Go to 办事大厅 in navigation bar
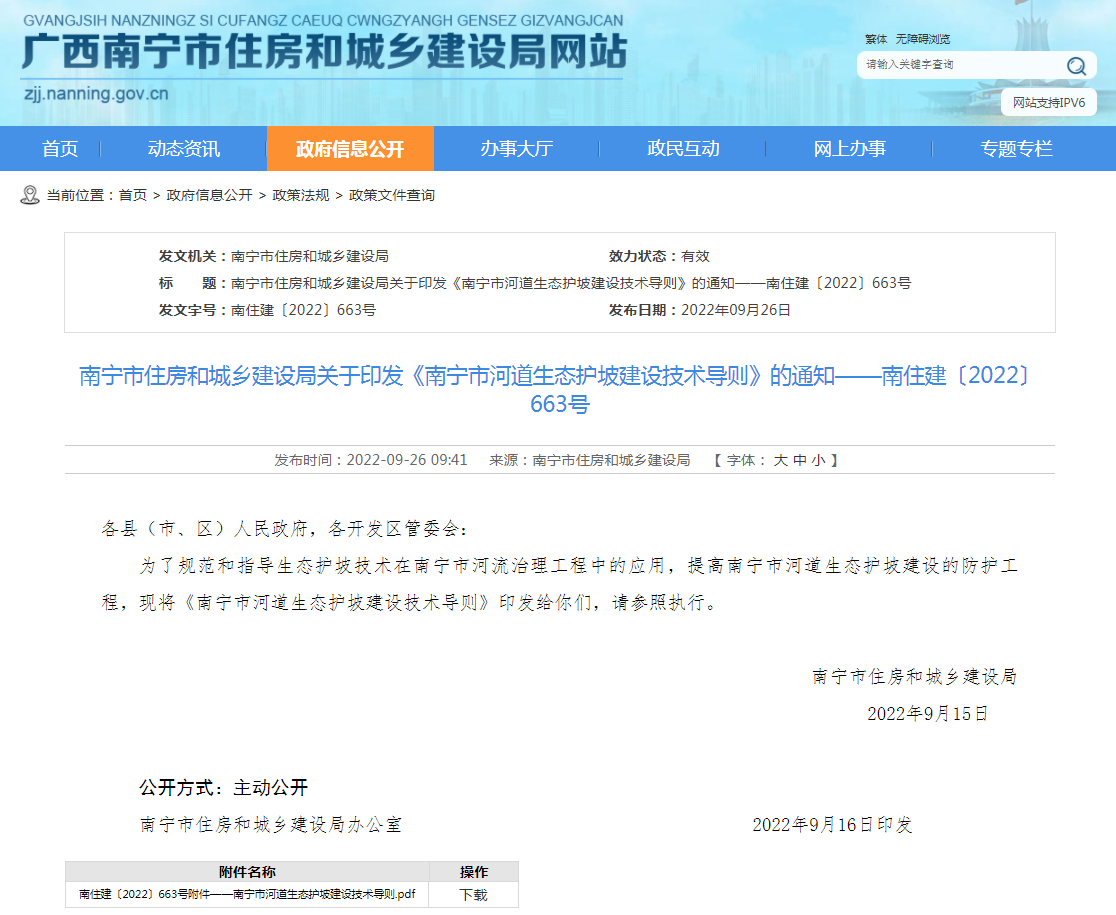The image size is (1116, 915). [x=516, y=149]
